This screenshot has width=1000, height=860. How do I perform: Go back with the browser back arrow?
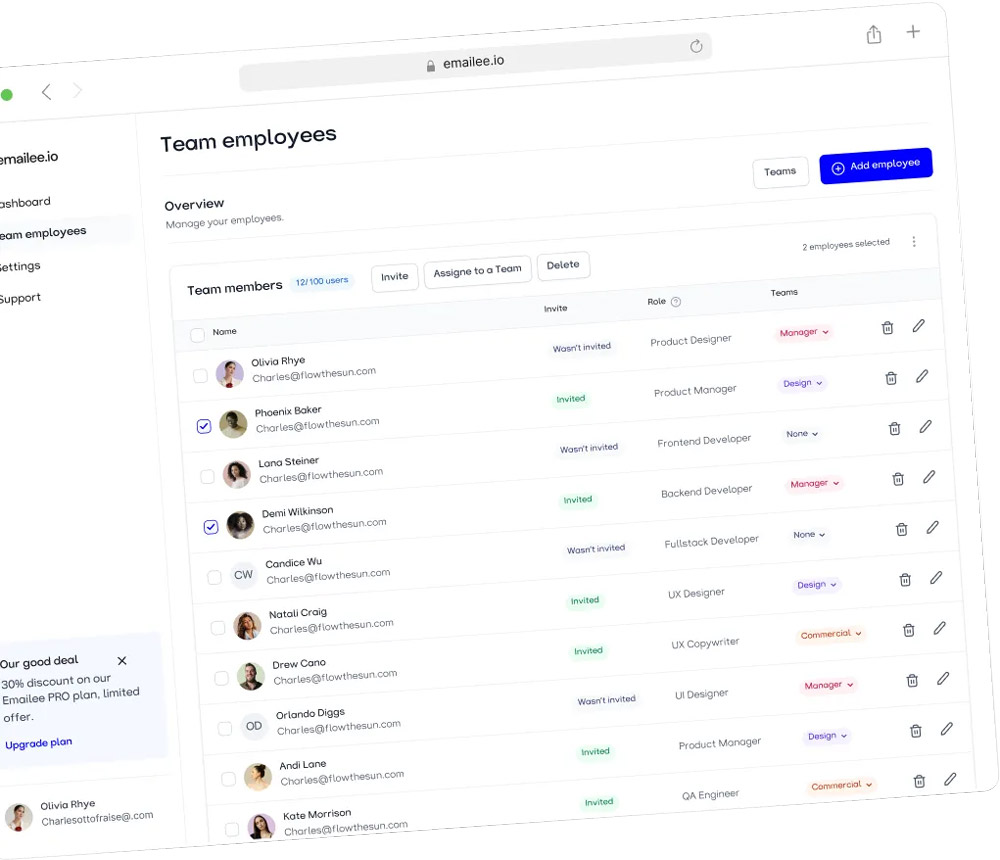(47, 92)
